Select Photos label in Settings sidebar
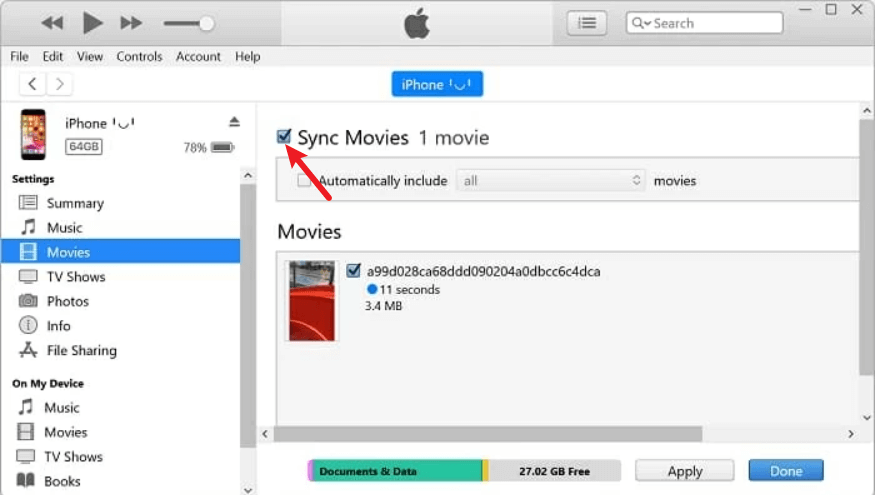This screenshot has width=875, height=495. point(68,301)
